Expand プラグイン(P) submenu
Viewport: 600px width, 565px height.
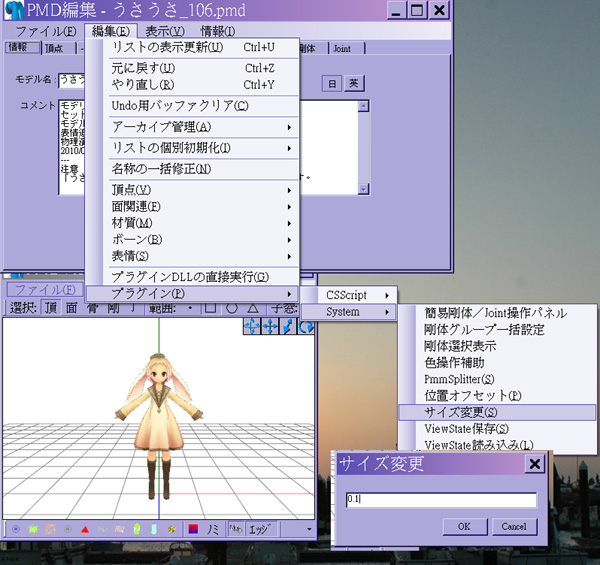tap(192, 294)
